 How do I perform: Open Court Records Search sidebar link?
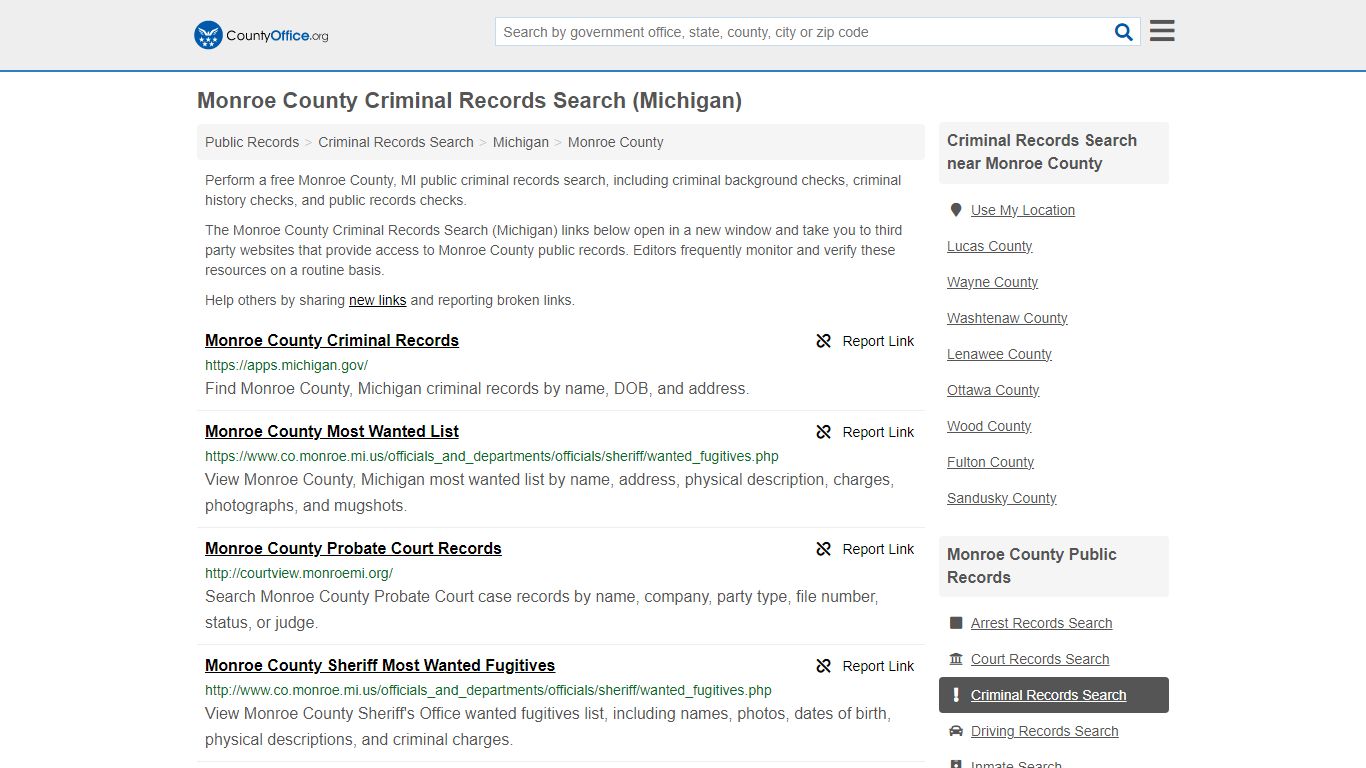(x=1040, y=659)
